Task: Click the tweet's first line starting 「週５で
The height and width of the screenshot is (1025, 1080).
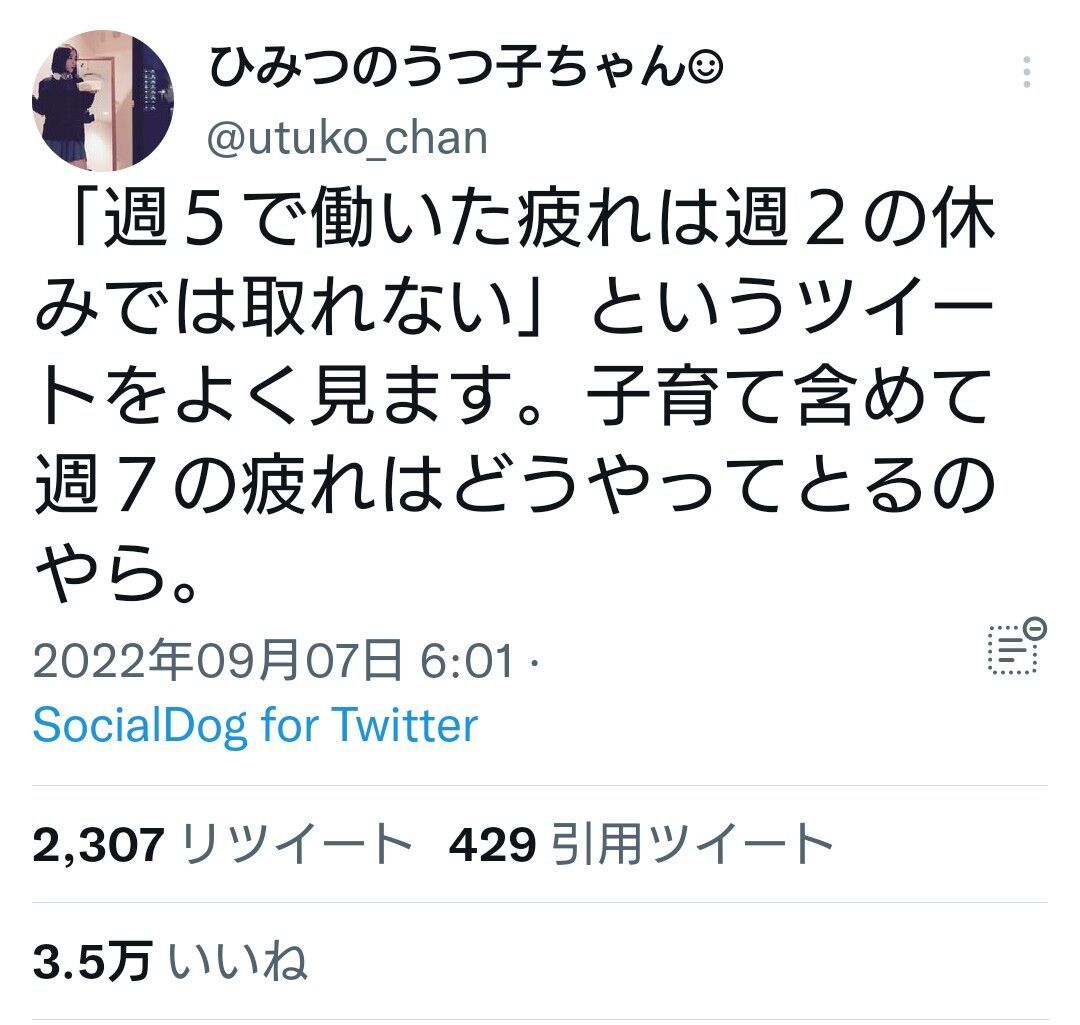Action: point(533,219)
